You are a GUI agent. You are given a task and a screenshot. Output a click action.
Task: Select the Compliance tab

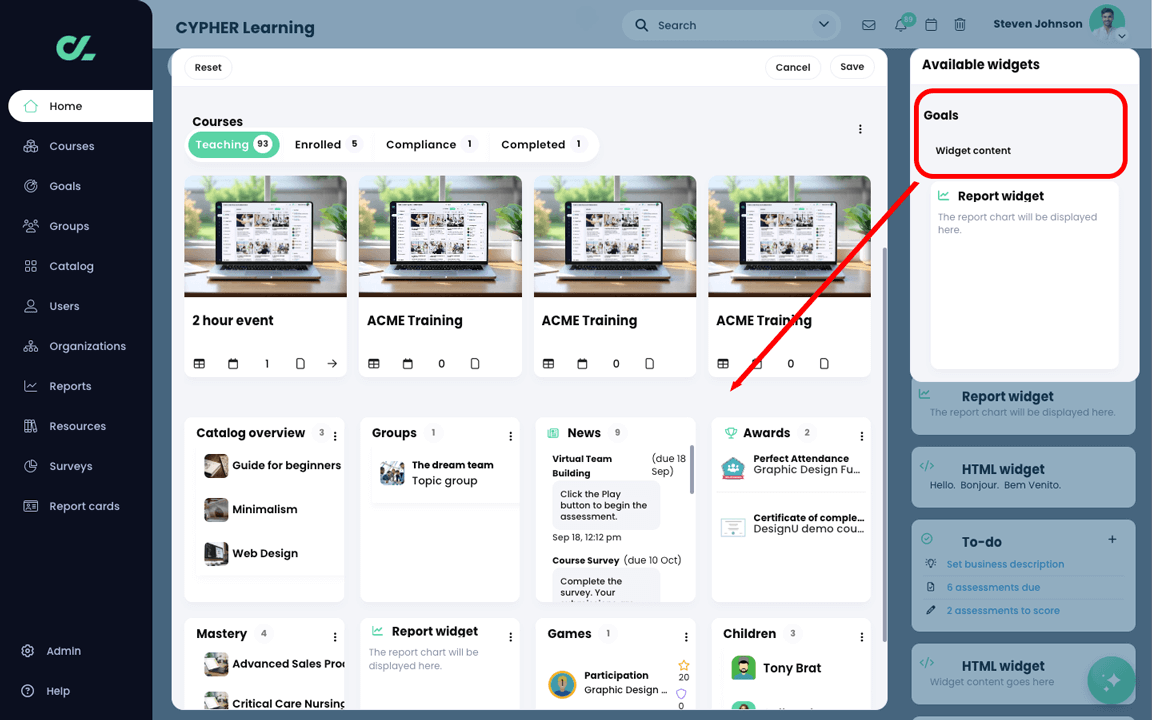[421, 144]
